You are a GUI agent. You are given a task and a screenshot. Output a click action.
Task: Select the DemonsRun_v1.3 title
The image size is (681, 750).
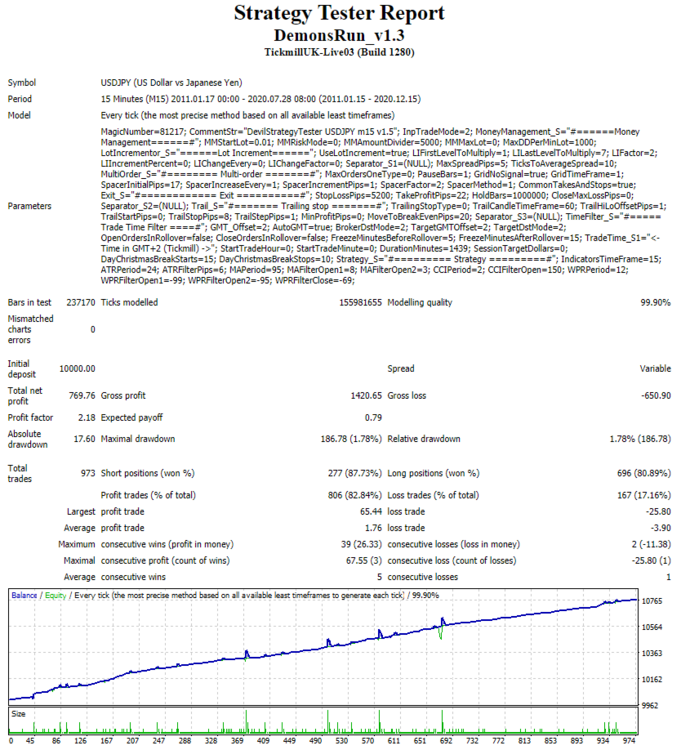[x=339, y=35]
